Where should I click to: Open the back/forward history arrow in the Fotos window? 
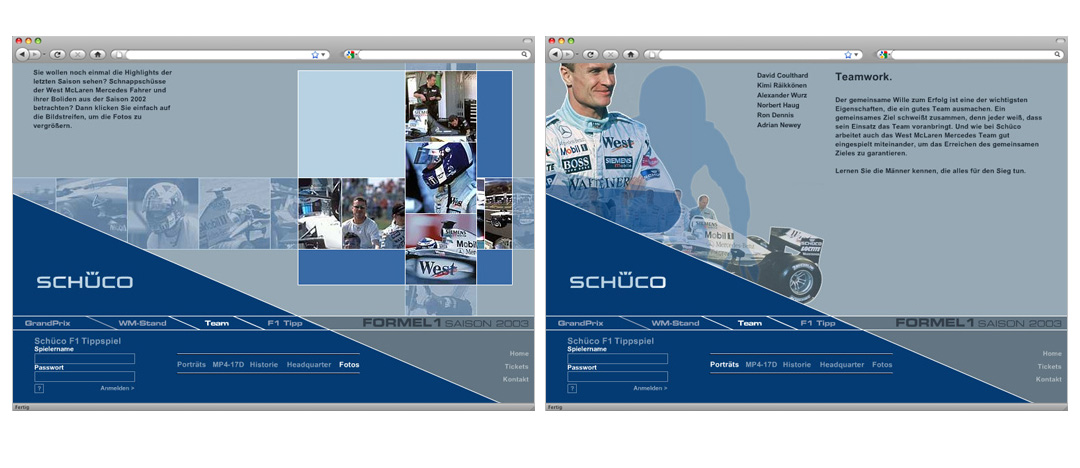pyautogui.click(x=44, y=54)
